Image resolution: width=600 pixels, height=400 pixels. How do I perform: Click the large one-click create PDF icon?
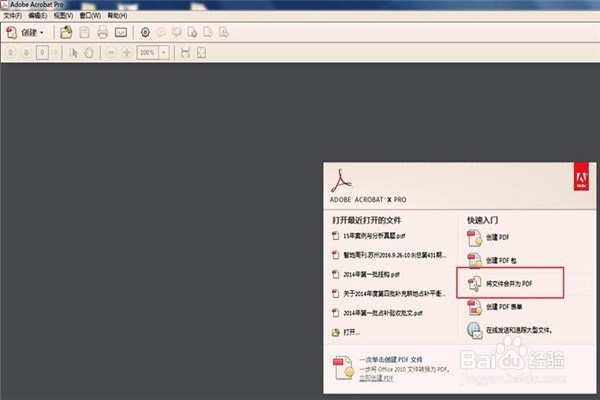tap(343, 367)
